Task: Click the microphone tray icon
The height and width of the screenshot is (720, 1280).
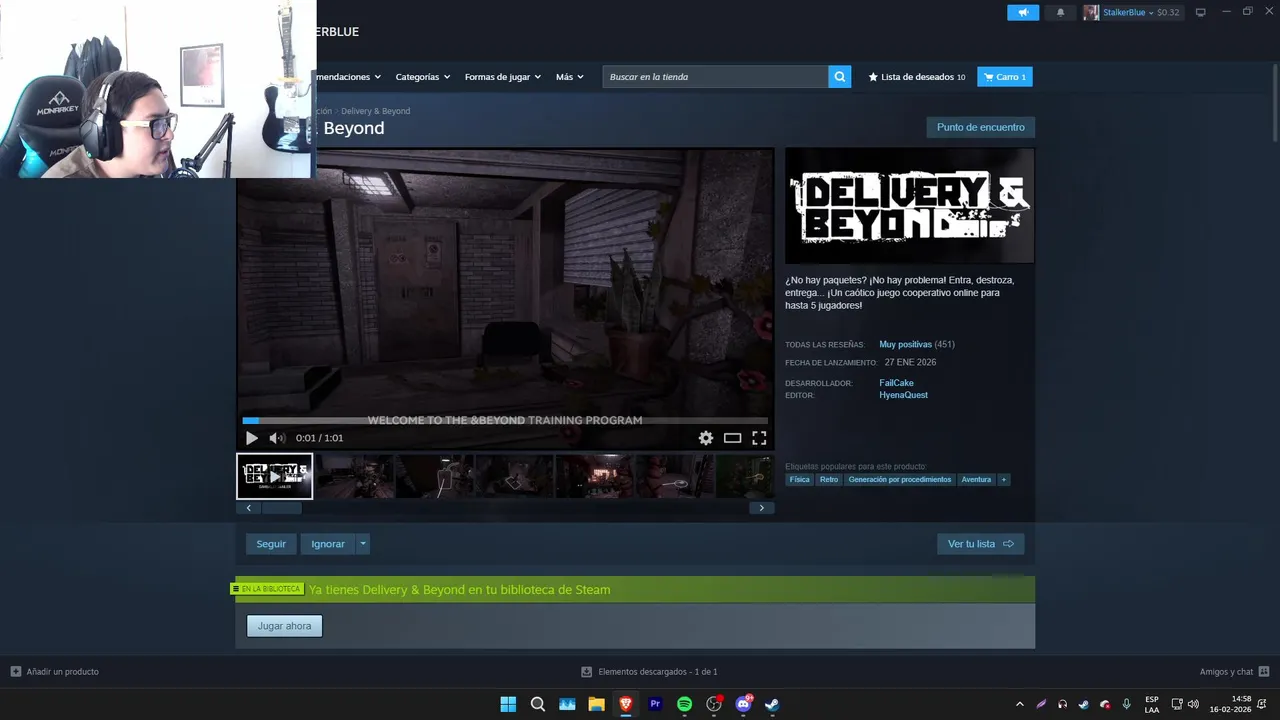Action: pos(1126,704)
